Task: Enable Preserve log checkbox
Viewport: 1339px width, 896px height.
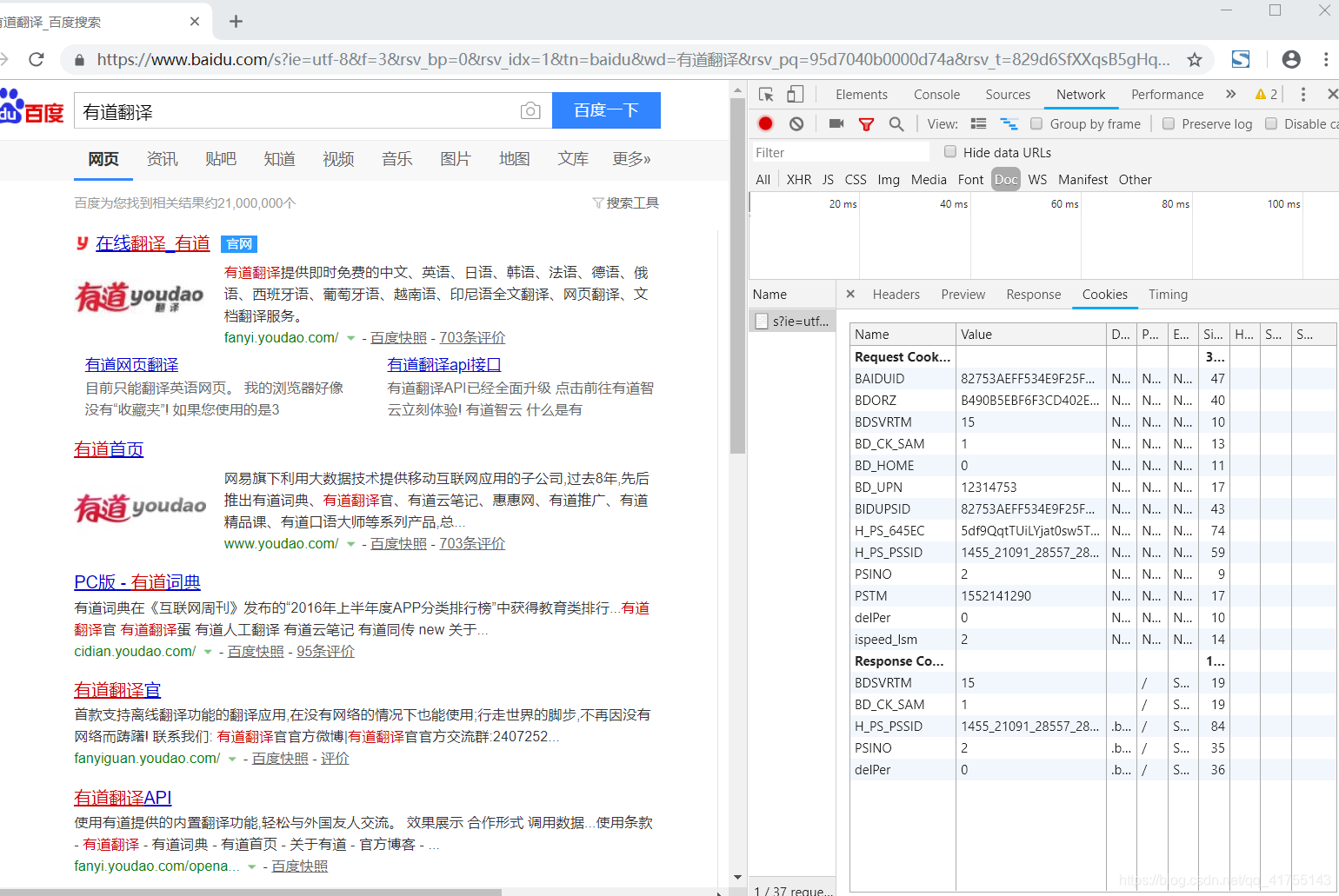Action: pos(1169,123)
